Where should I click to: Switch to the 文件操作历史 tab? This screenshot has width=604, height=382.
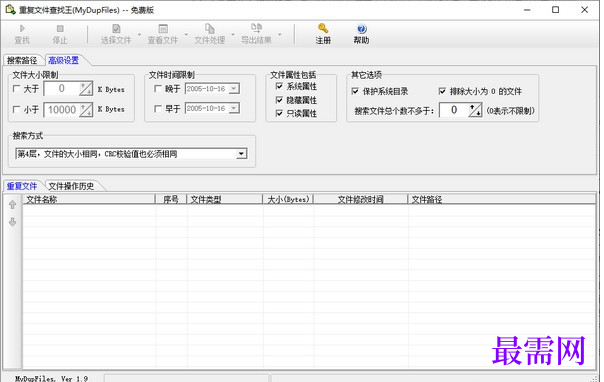click(x=71, y=186)
